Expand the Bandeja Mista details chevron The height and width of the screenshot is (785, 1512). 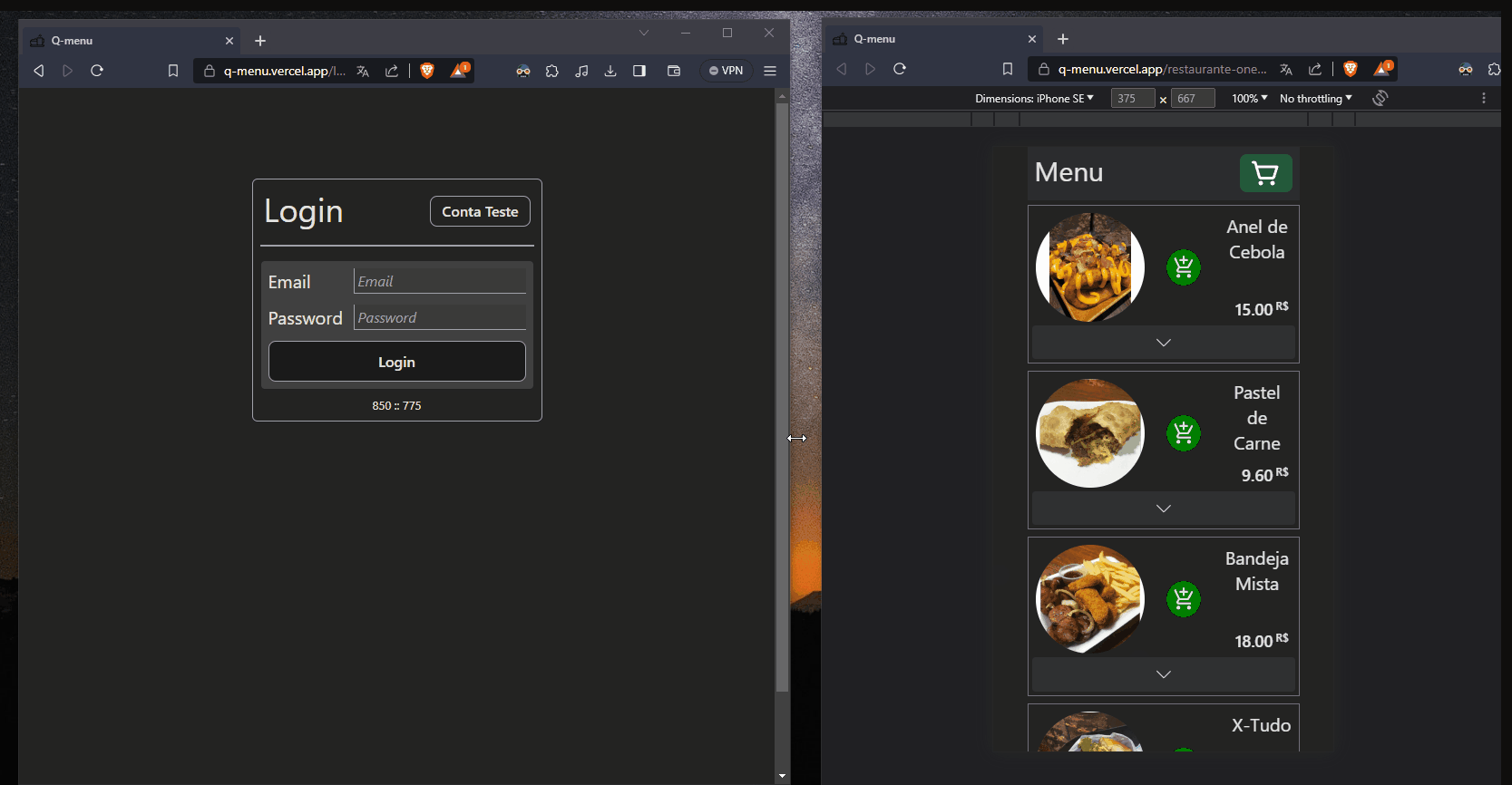[x=1164, y=674]
